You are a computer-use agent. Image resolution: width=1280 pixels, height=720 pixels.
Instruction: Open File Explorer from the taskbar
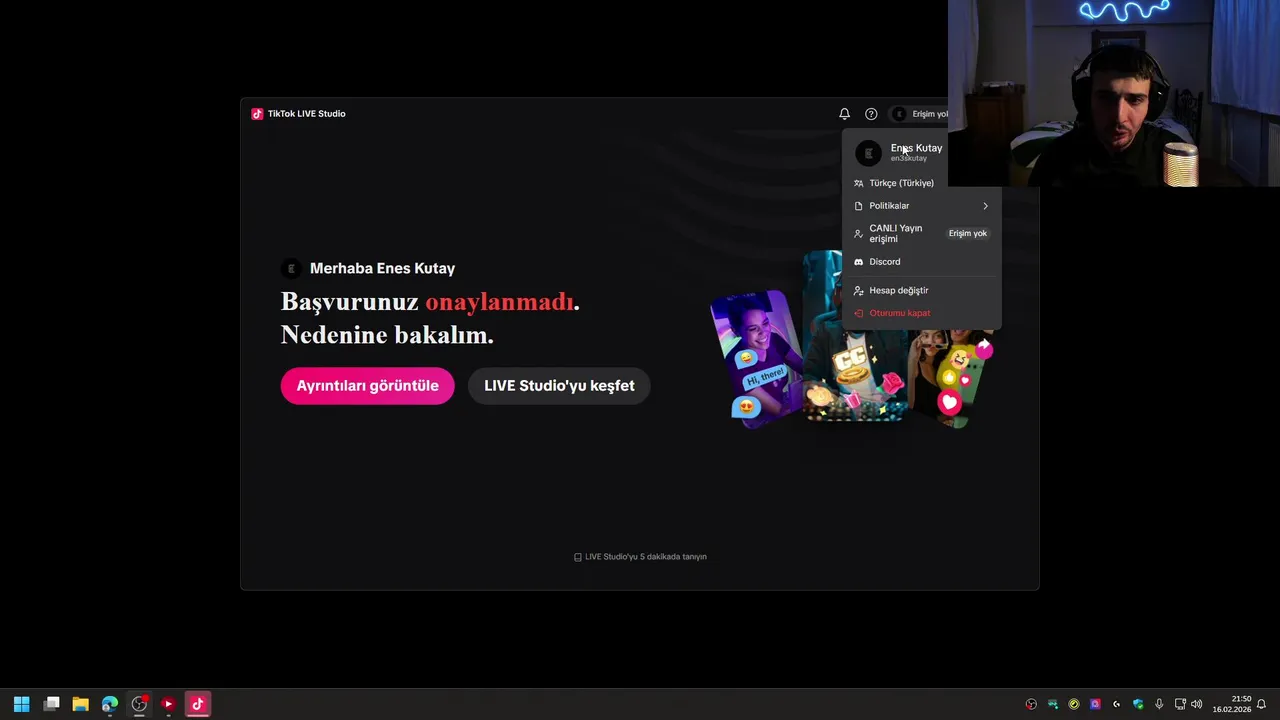tap(80, 704)
